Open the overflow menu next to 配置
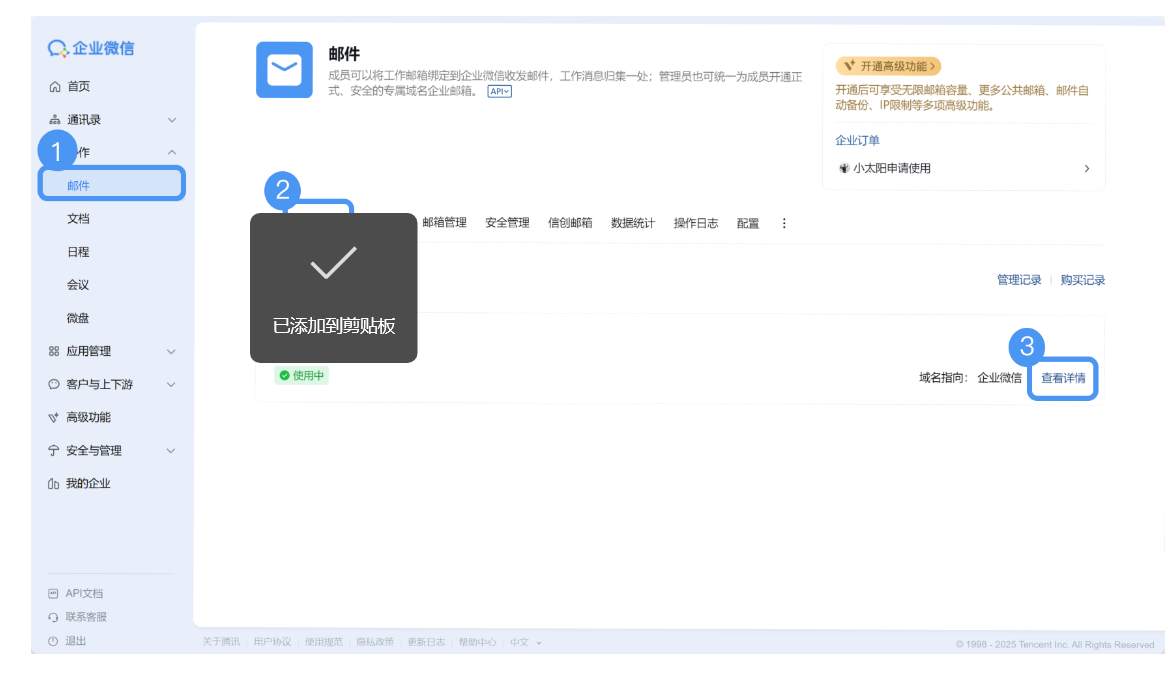This screenshot has height=674, width=1170. [x=784, y=222]
